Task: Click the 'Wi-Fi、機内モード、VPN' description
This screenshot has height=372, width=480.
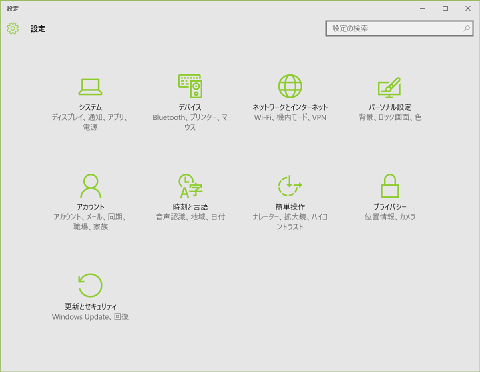Action: click(x=290, y=117)
